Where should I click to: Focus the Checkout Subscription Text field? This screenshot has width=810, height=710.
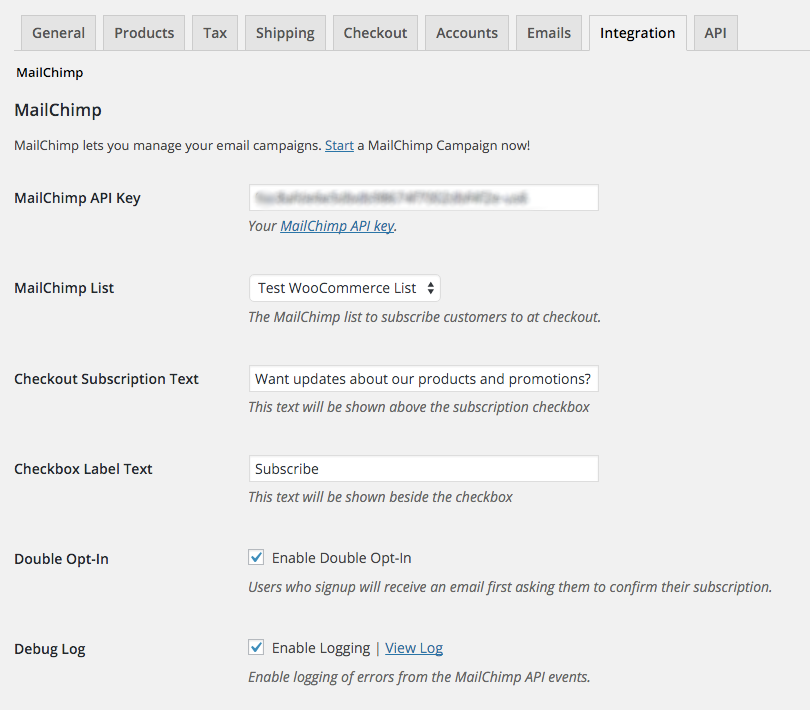pyautogui.click(x=423, y=379)
